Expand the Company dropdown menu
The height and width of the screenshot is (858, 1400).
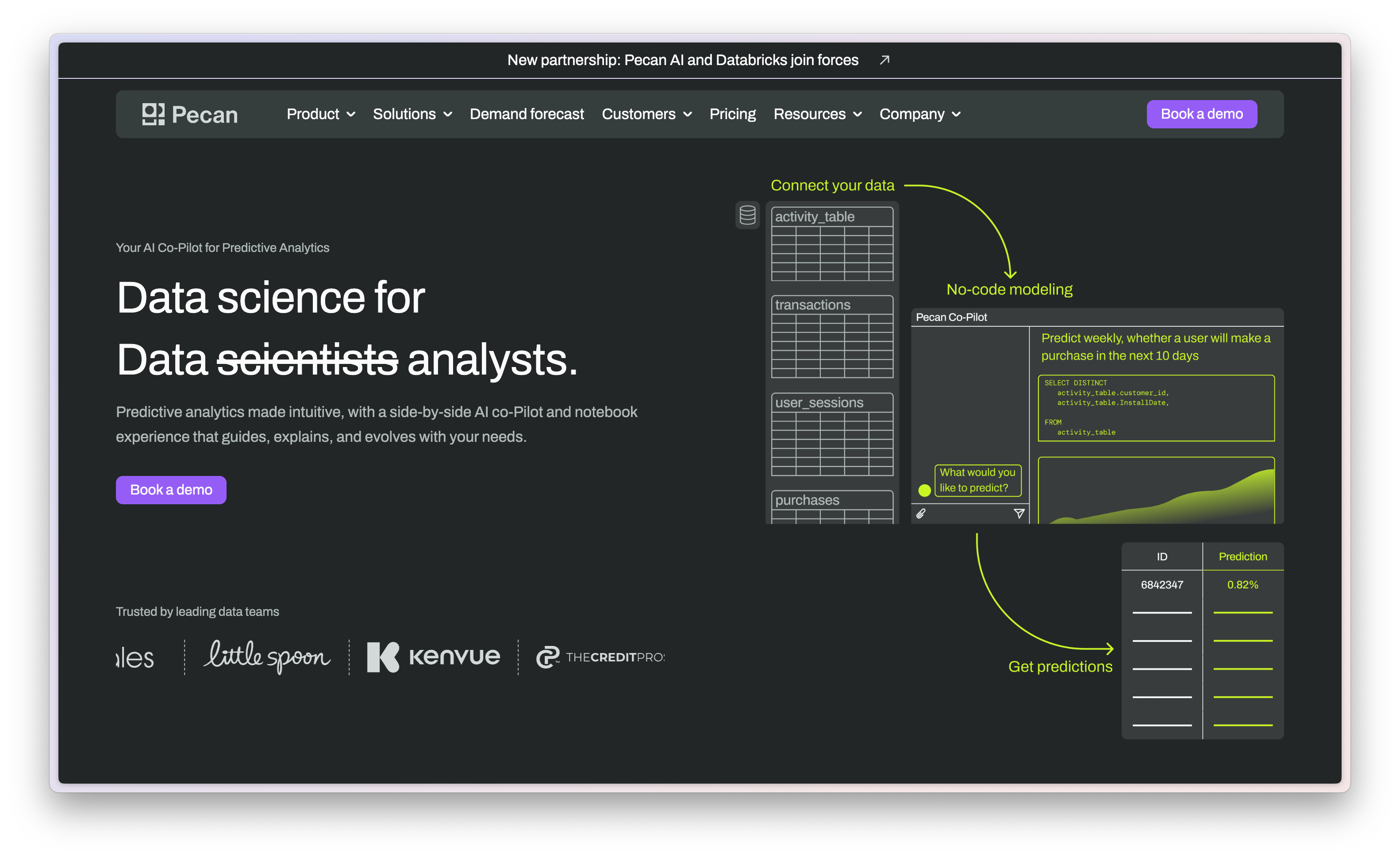tap(920, 114)
